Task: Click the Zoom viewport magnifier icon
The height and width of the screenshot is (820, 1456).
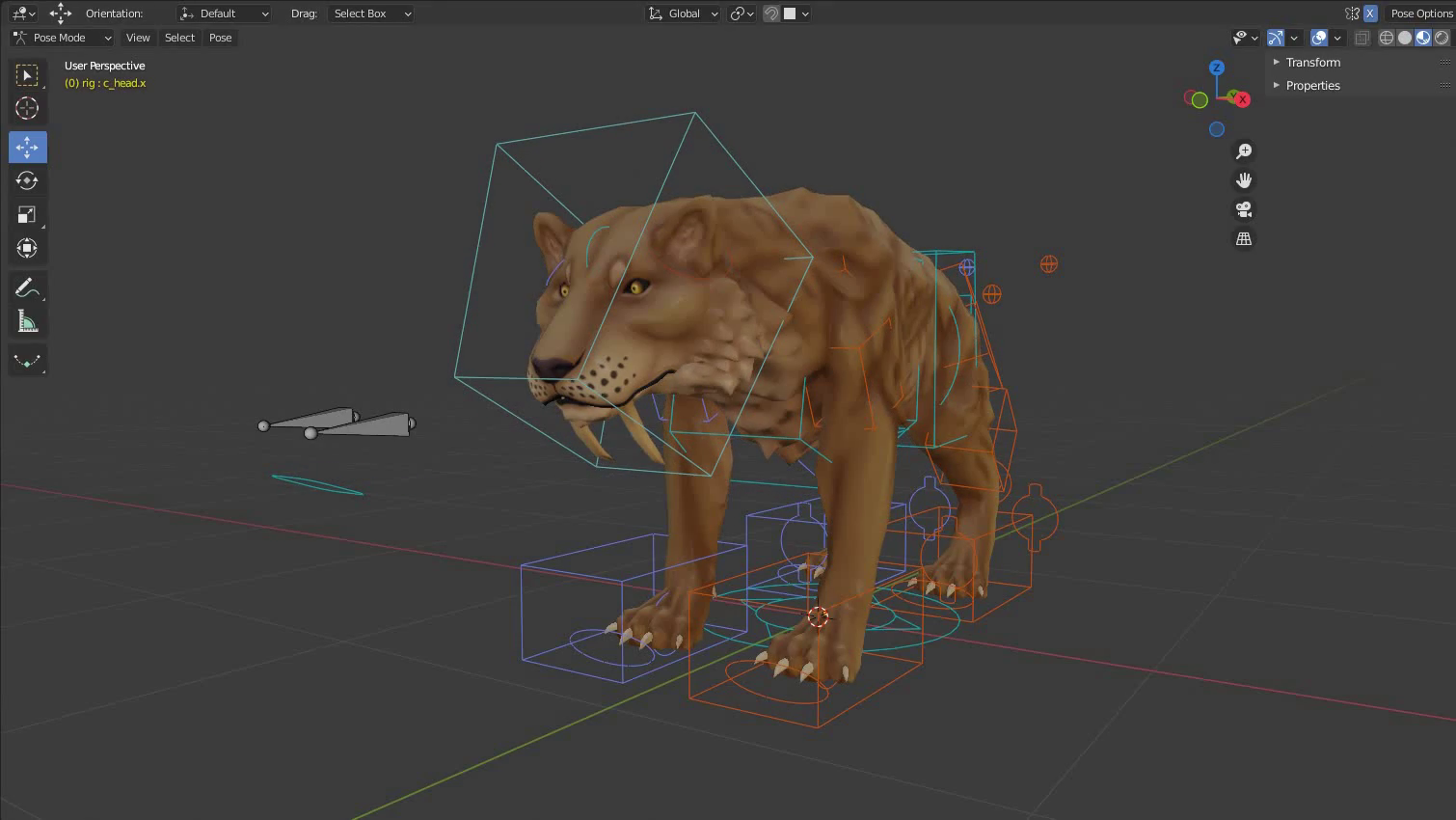Action: pyautogui.click(x=1244, y=151)
